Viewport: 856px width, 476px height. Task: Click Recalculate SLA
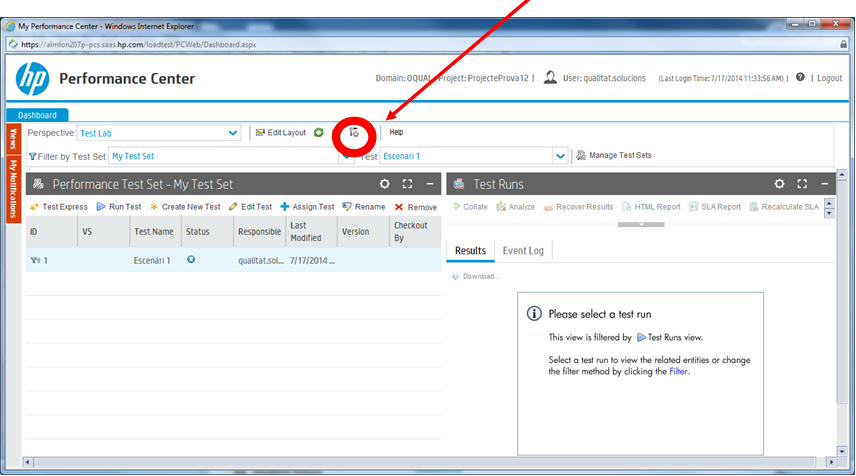[x=784, y=207]
